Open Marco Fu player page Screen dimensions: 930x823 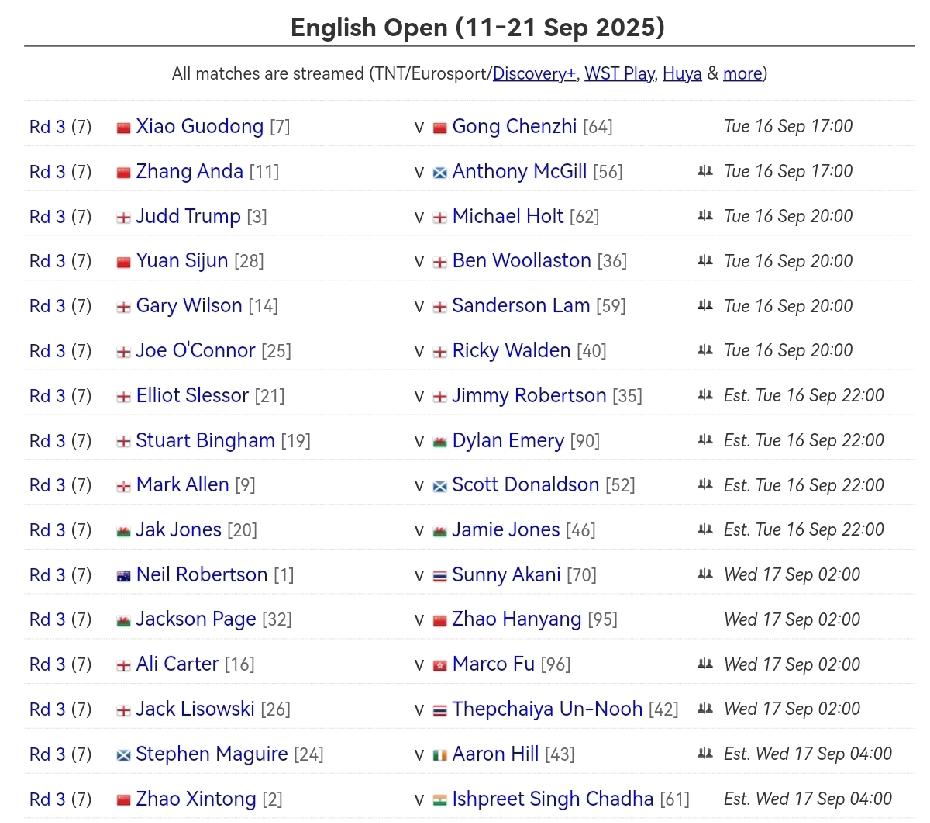click(493, 664)
